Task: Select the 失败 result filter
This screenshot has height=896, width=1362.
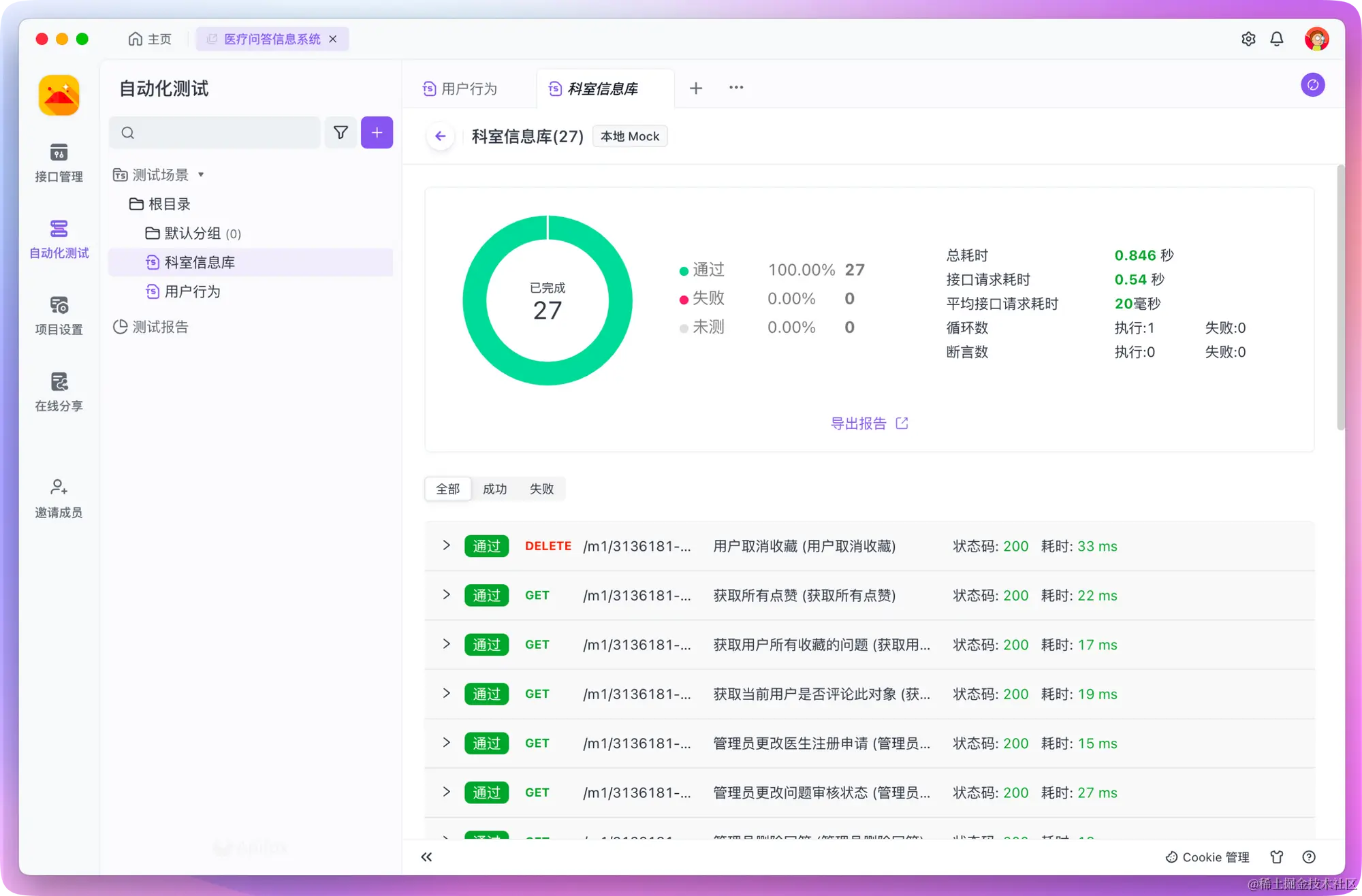Action: click(x=541, y=489)
